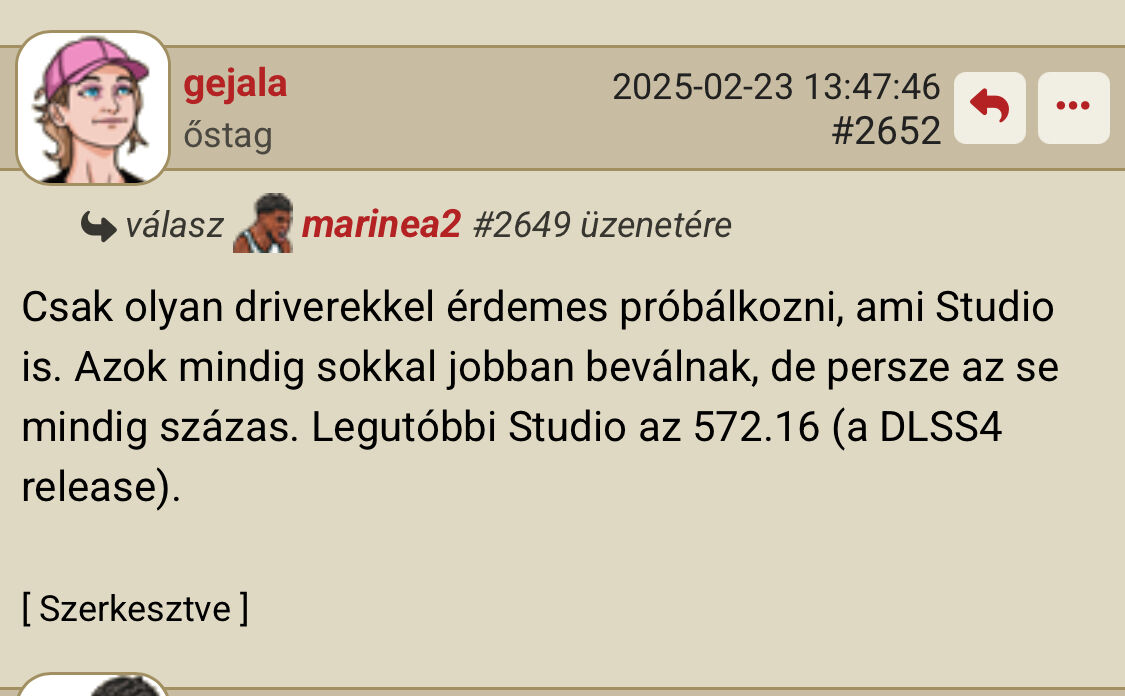Image resolution: width=1125 pixels, height=696 pixels.
Task: Click the curved válasz arrow icon
Action: tap(98, 226)
